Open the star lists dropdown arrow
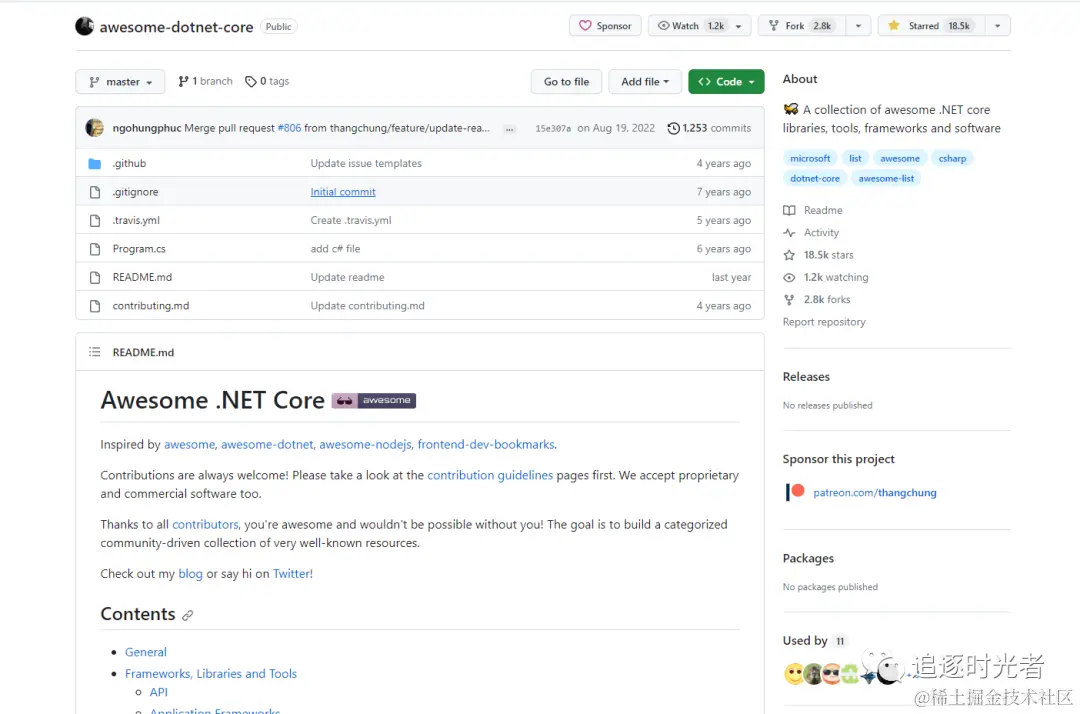 997,26
